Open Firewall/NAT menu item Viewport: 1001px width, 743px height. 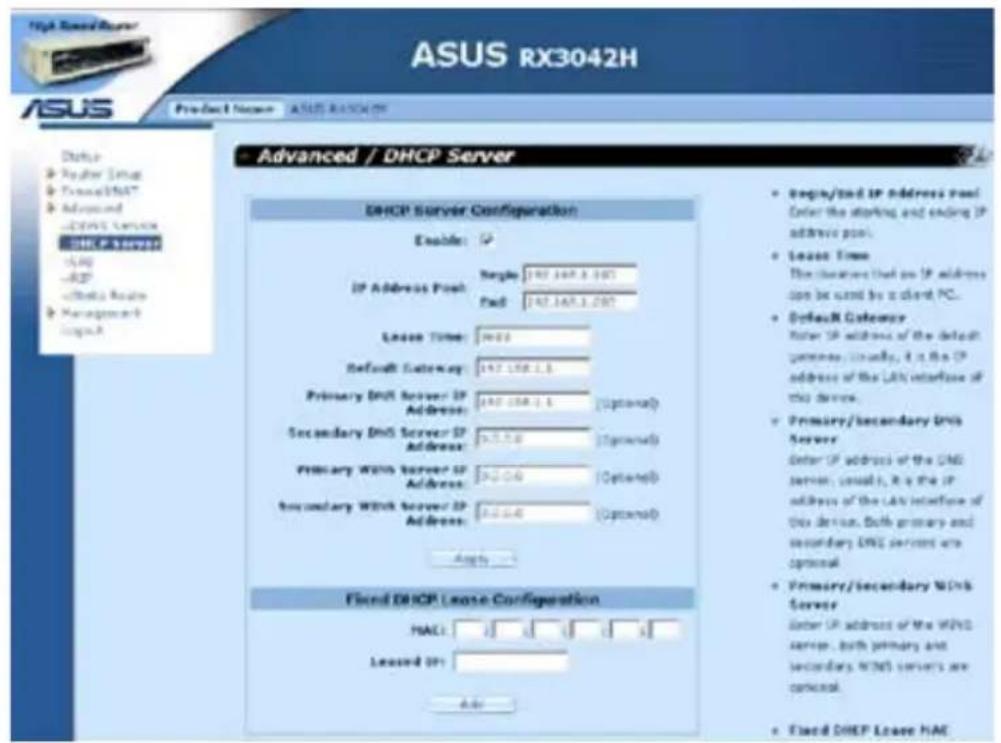[x=99, y=191]
